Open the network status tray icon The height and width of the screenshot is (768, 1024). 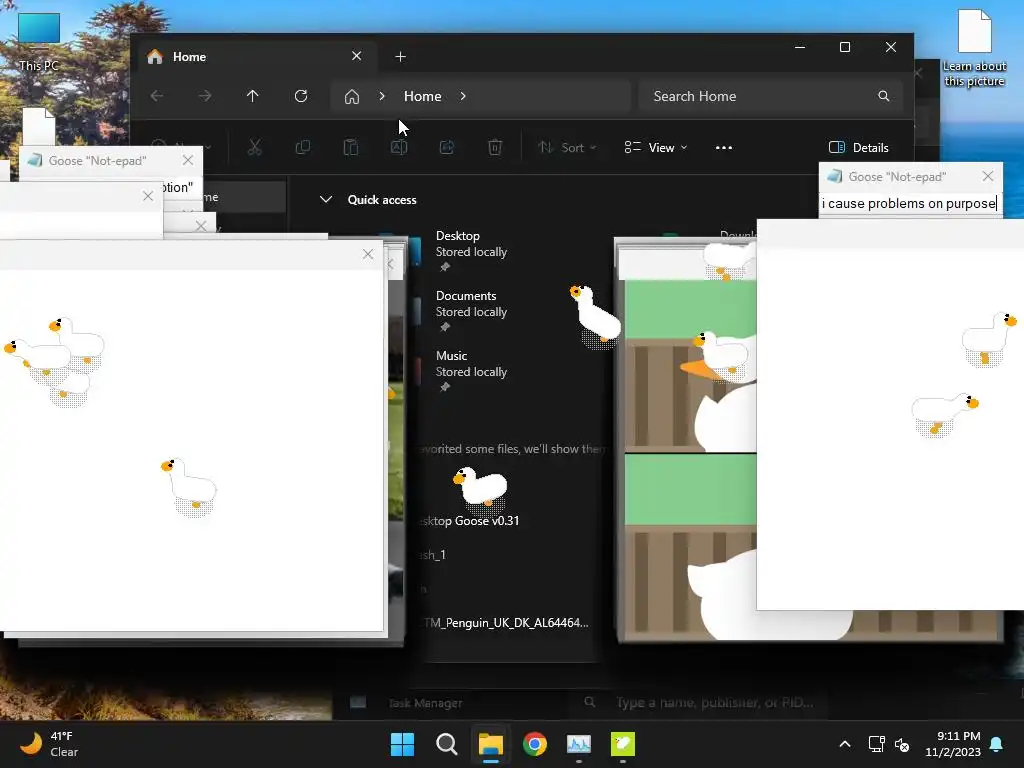(x=876, y=744)
